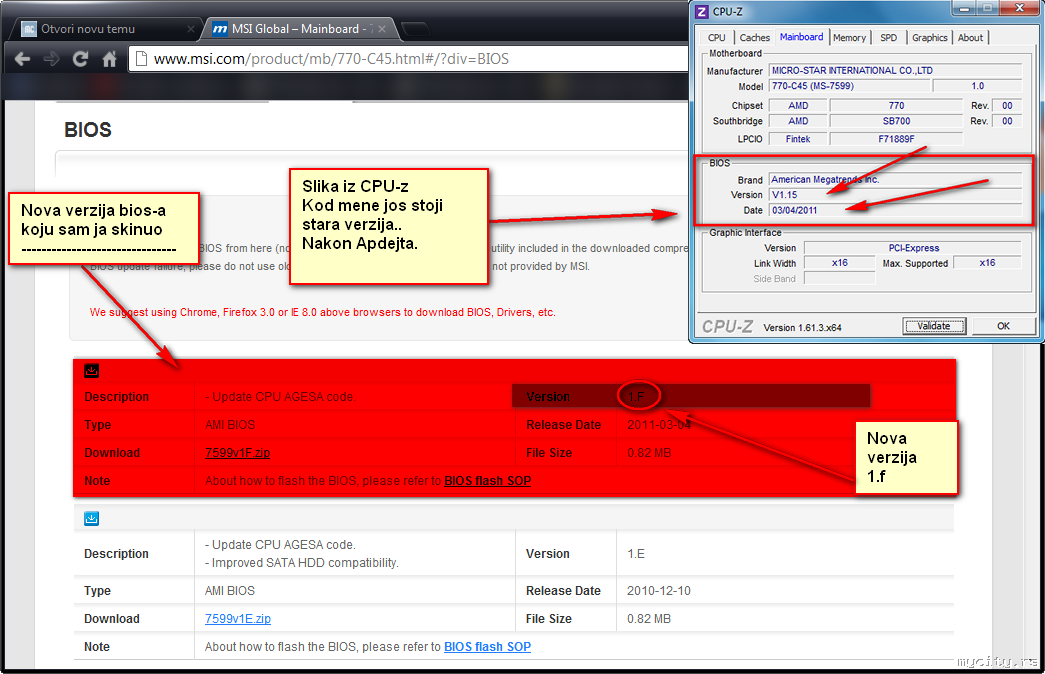
Task: Click the model value 770-C45 (MS-7599)
Action: [849, 85]
